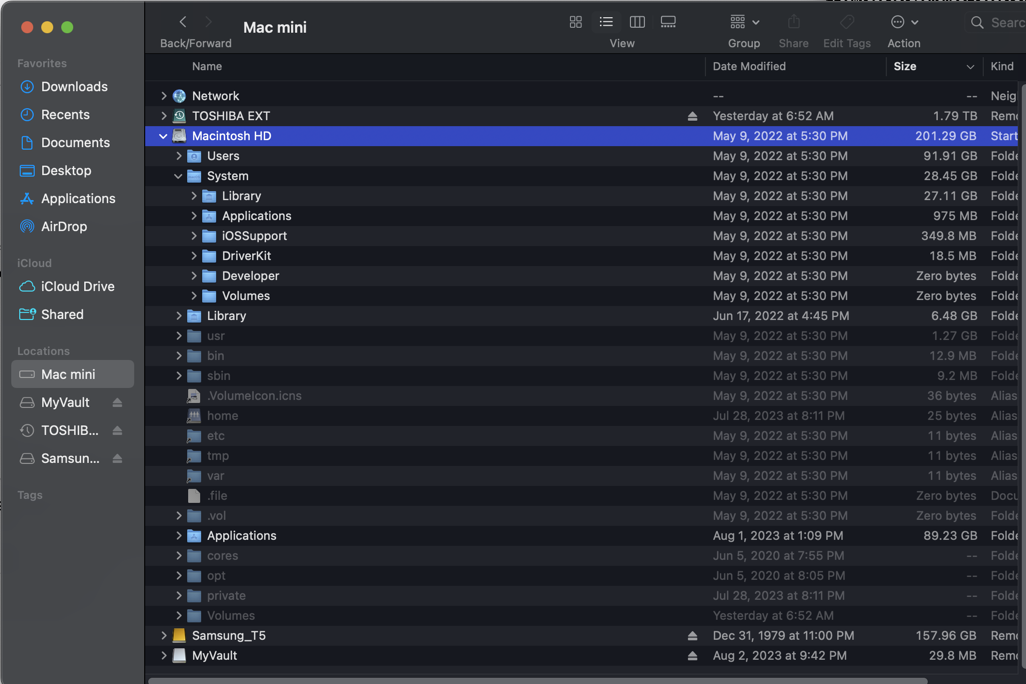Click the Edit Tags icon

pos(847,22)
